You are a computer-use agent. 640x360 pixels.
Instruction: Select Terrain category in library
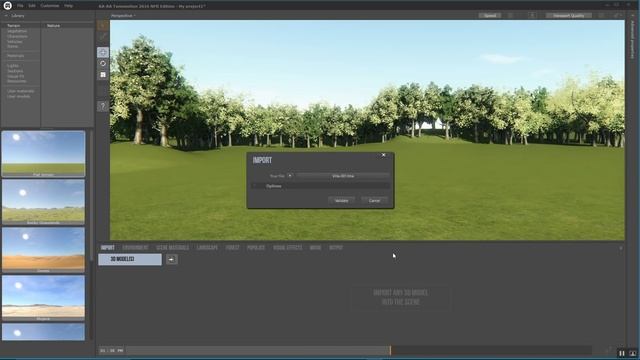pos(13,26)
